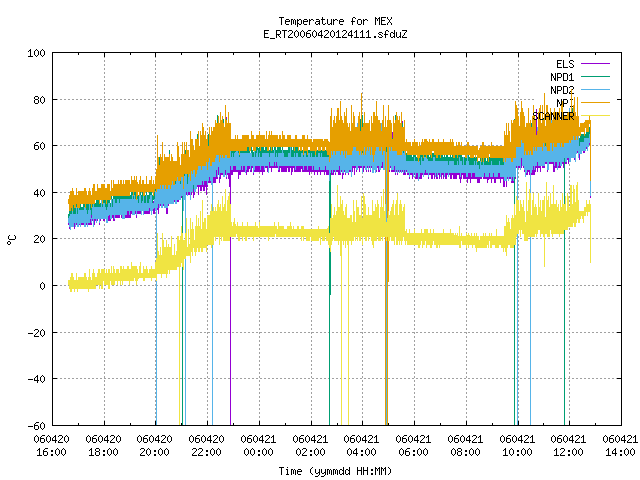Click the y-axis tick label -20

(x=36, y=333)
